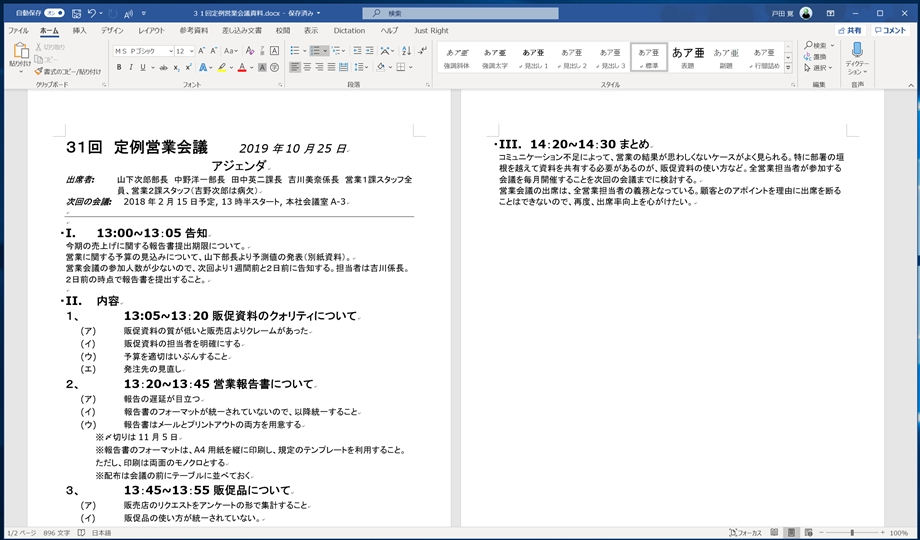The image size is (920, 540).
Task: Click the enclosed character (circled 字) icon
Action: click(x=274, y=68)
